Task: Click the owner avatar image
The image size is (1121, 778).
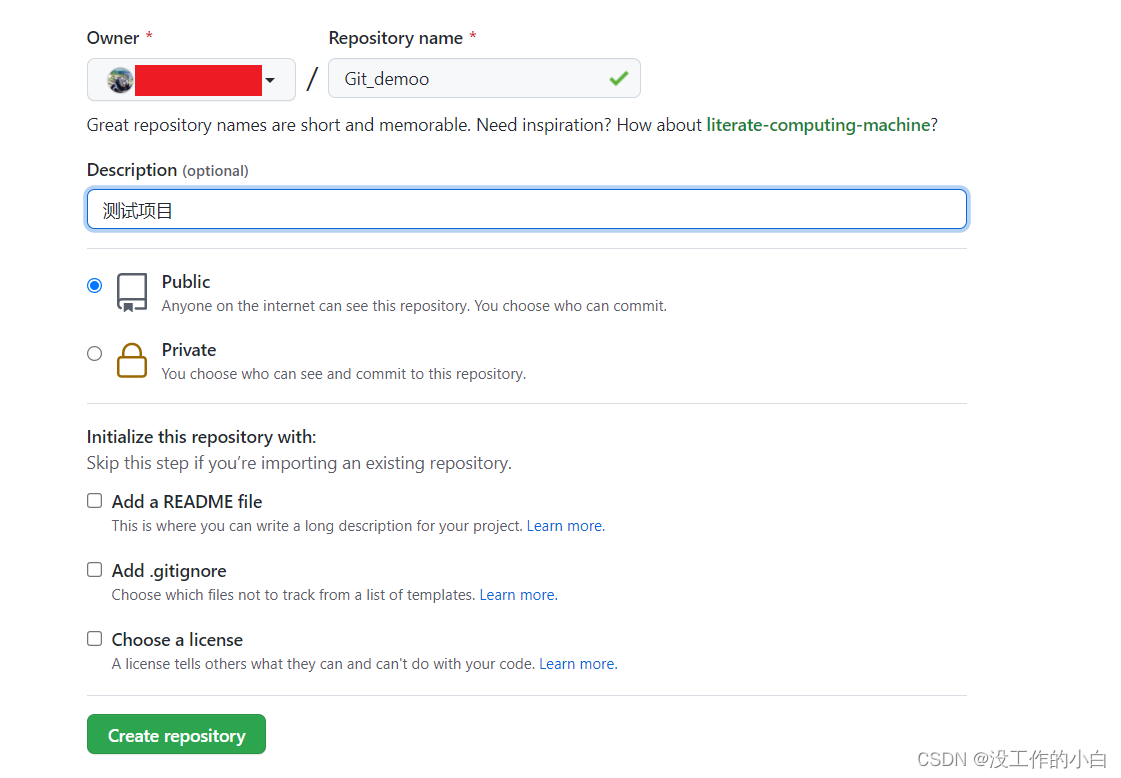Action: click(x=120, y=80)
